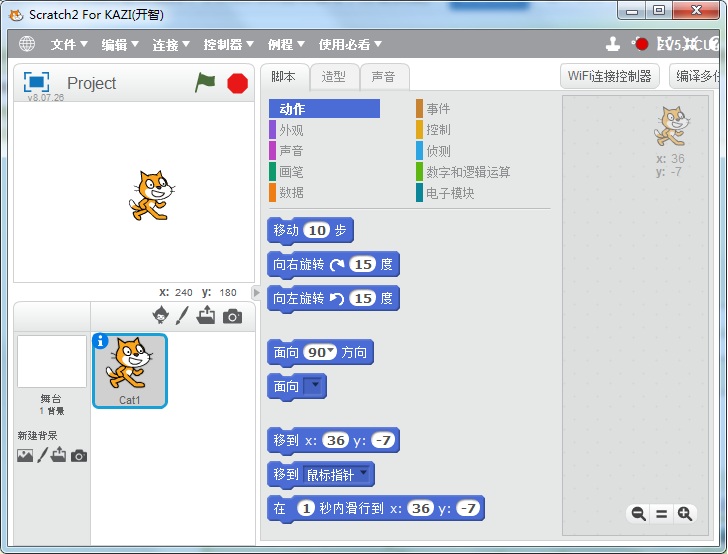Choose backdrop from library icon
The image size is (728, 554).
[25, 456]
